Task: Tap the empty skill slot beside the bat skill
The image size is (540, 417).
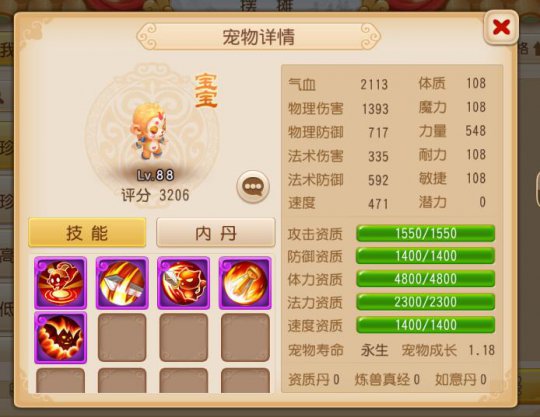Action: (122, 337)
